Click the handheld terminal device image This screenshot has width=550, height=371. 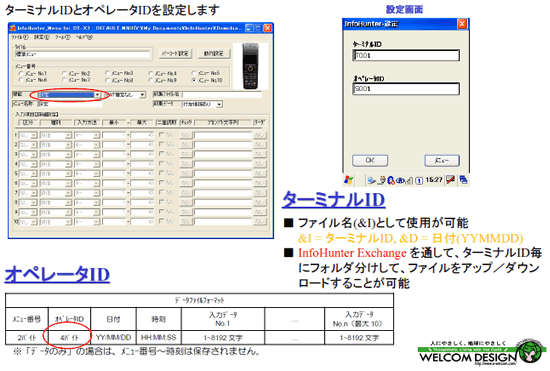click(x=250, y=66)
